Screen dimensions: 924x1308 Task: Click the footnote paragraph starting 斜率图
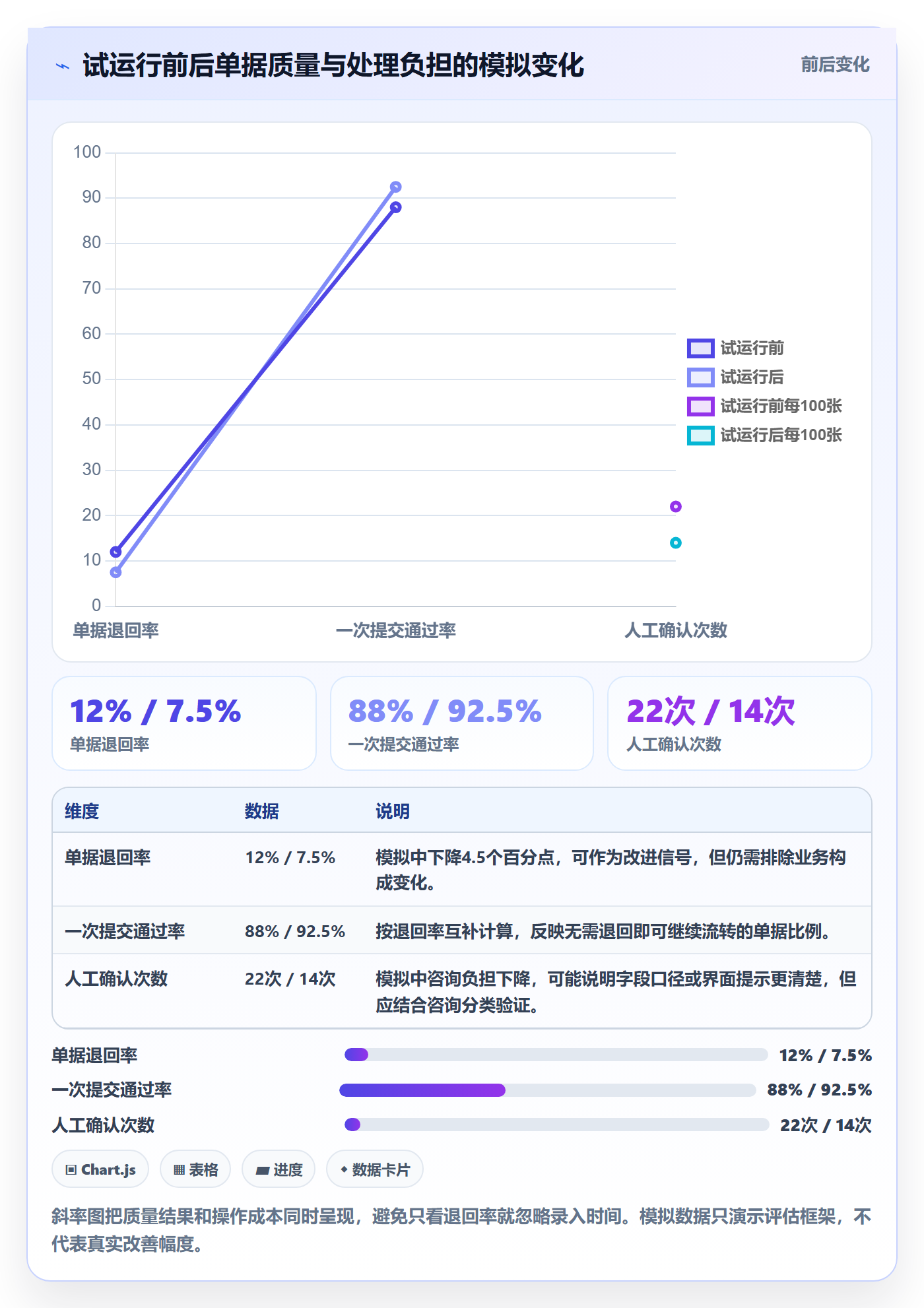[x=462, y=1229]
